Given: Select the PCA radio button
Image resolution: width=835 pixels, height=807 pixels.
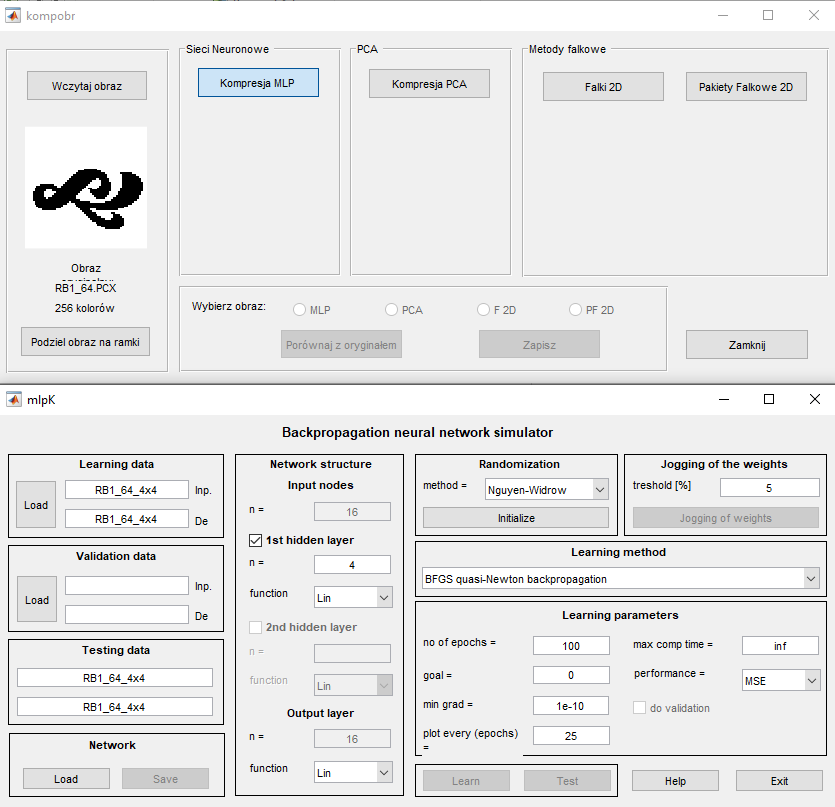Looking at the screenshot, I should [391, 310].
